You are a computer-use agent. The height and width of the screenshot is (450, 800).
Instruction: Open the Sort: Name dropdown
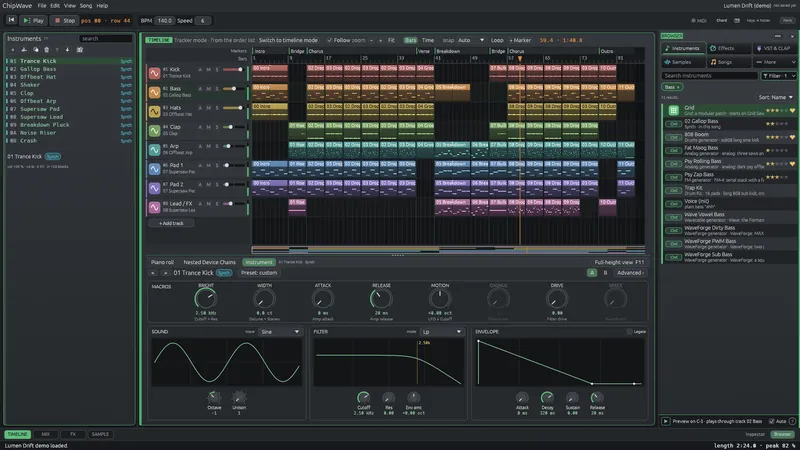pos(776,97)
